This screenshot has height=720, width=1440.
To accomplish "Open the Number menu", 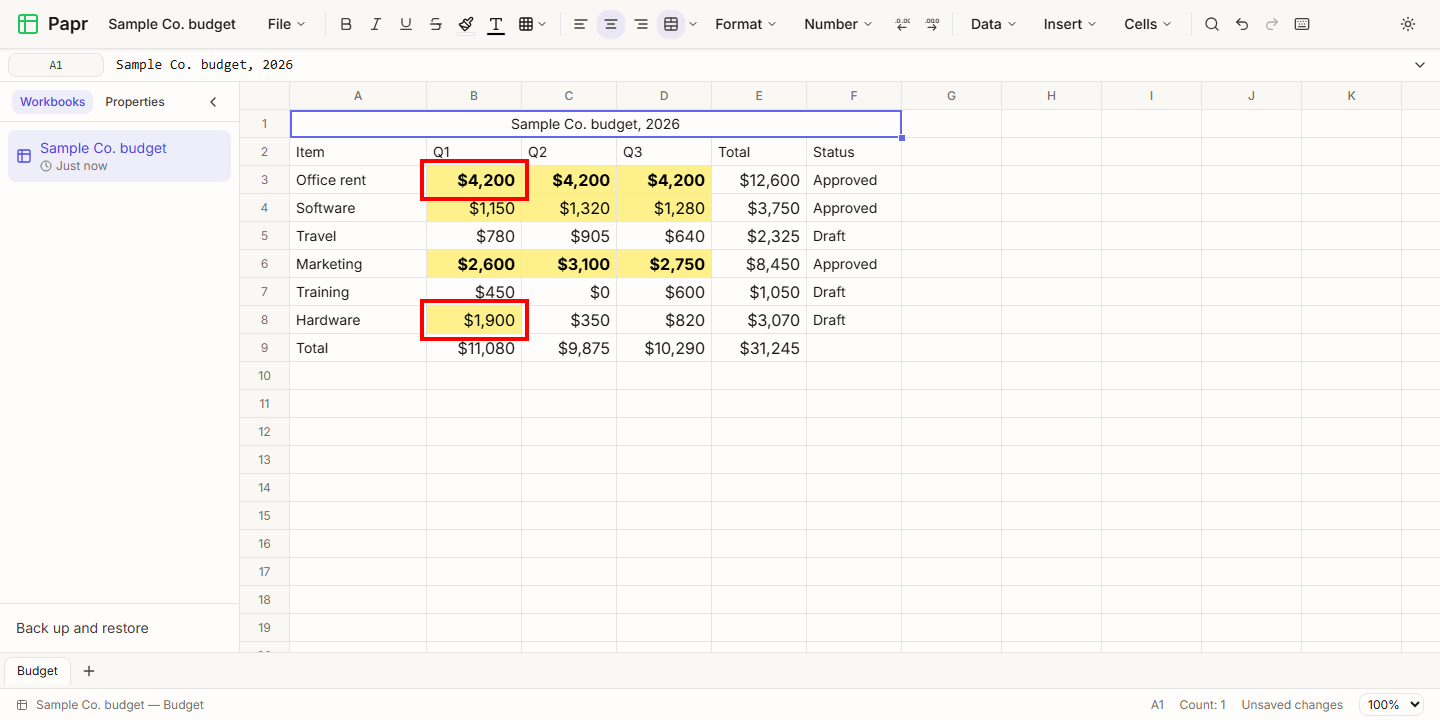I will 838,24.
